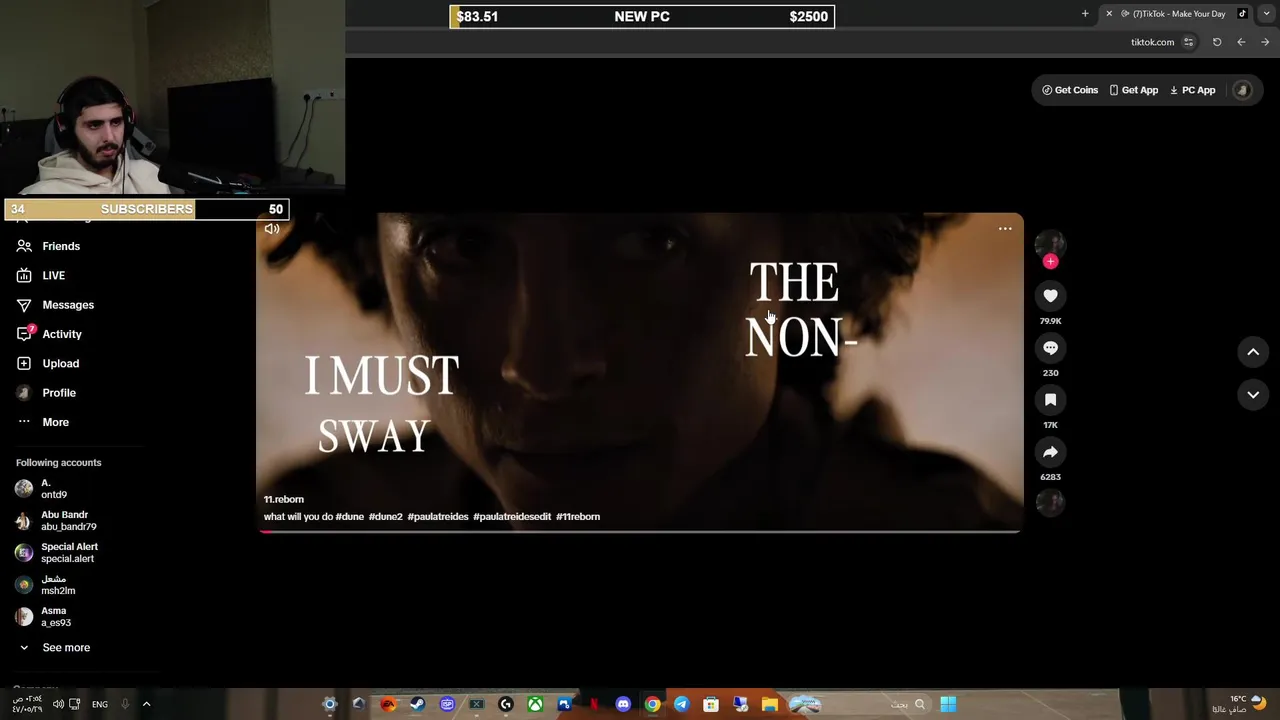Open the #11reborn hashtag
The image size is (1280, 720).
578,517
